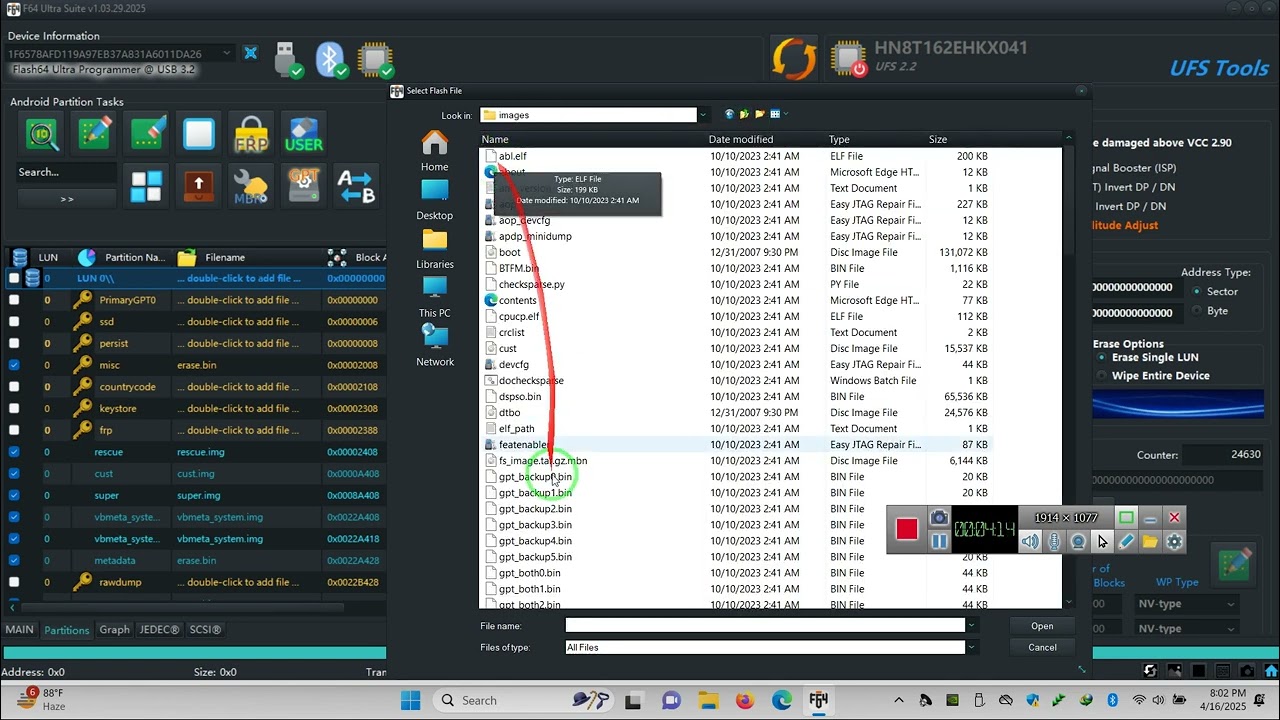Uncheck the rescue partition checkbox

[14, 452]
